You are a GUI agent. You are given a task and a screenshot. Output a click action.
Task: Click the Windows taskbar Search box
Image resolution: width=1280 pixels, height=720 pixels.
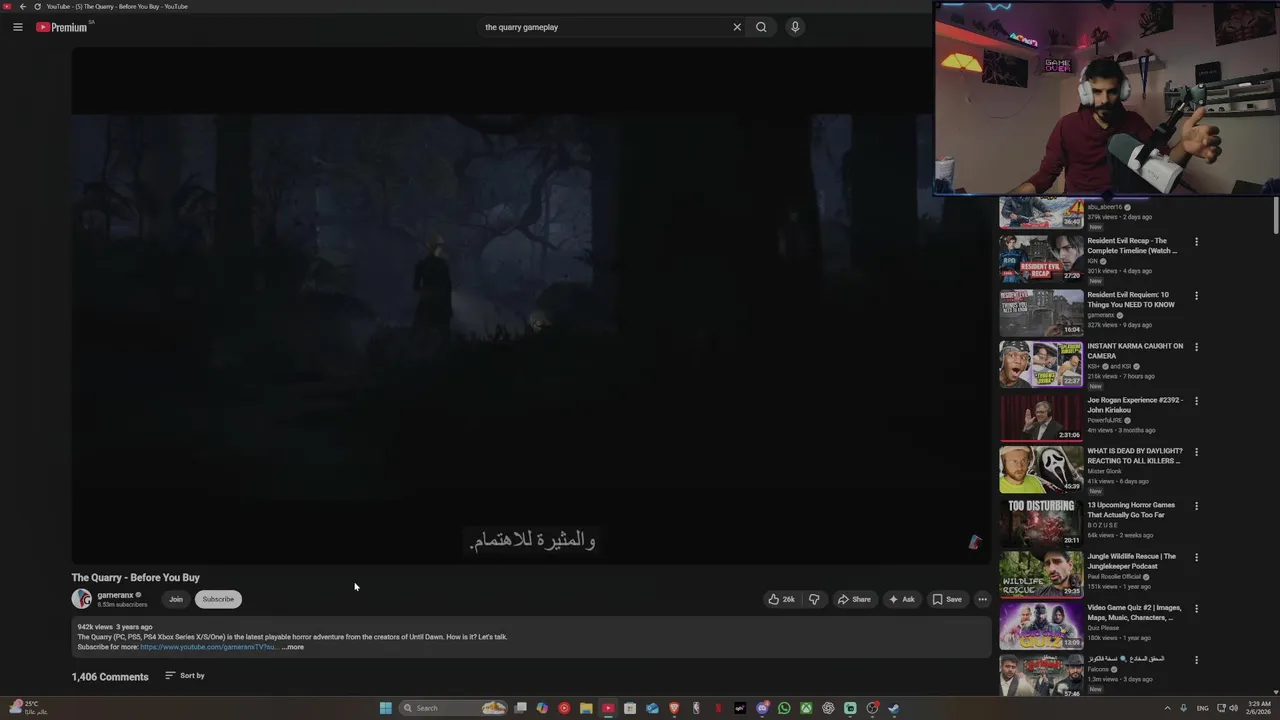coord(454,708)
